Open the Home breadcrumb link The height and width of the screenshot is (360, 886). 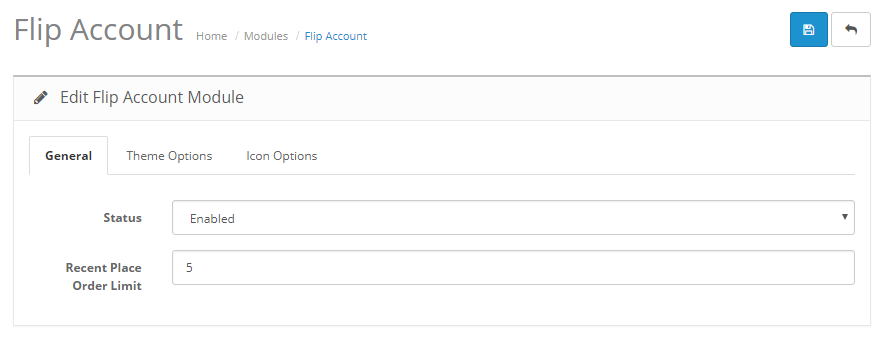point(211,36)
